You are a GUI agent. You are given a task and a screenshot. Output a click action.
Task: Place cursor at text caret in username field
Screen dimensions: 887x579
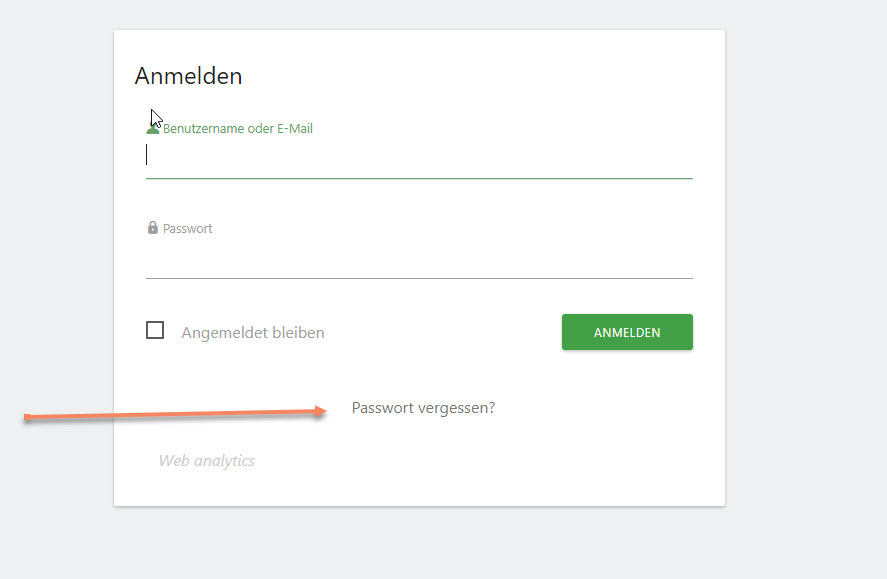[x=147, y=154]
